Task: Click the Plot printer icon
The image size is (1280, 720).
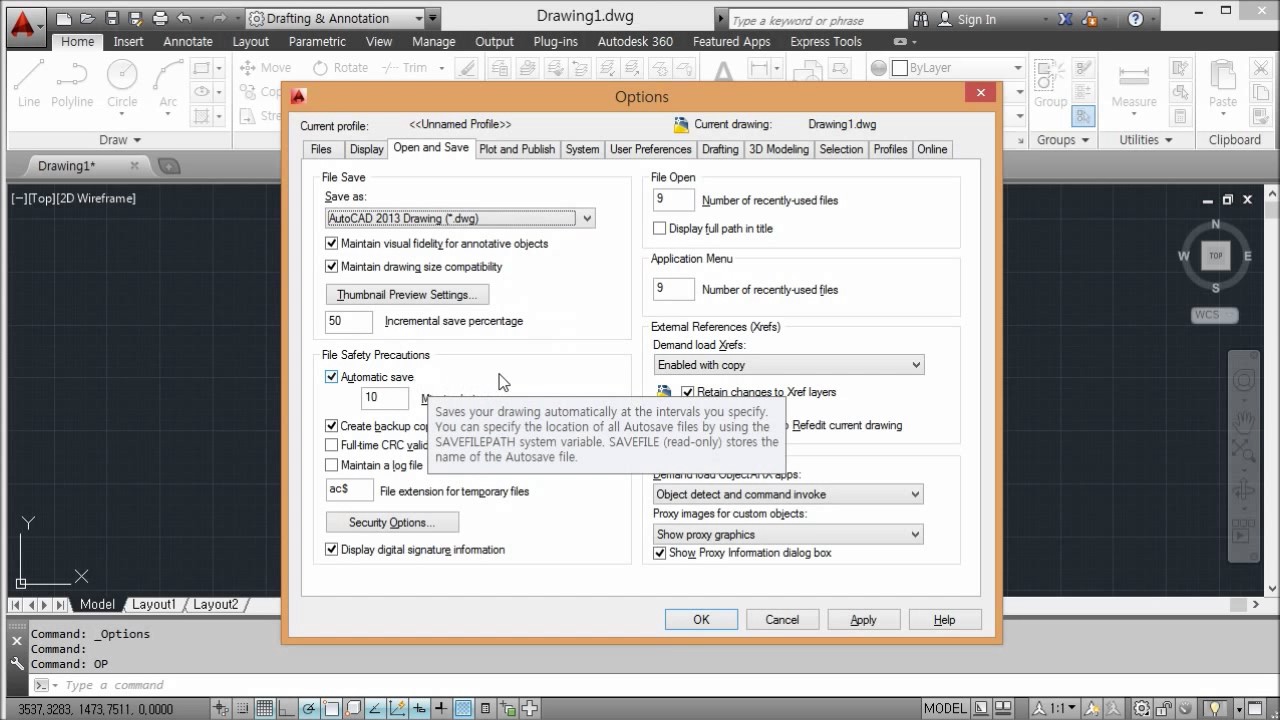Action: [x=160, y=19]
